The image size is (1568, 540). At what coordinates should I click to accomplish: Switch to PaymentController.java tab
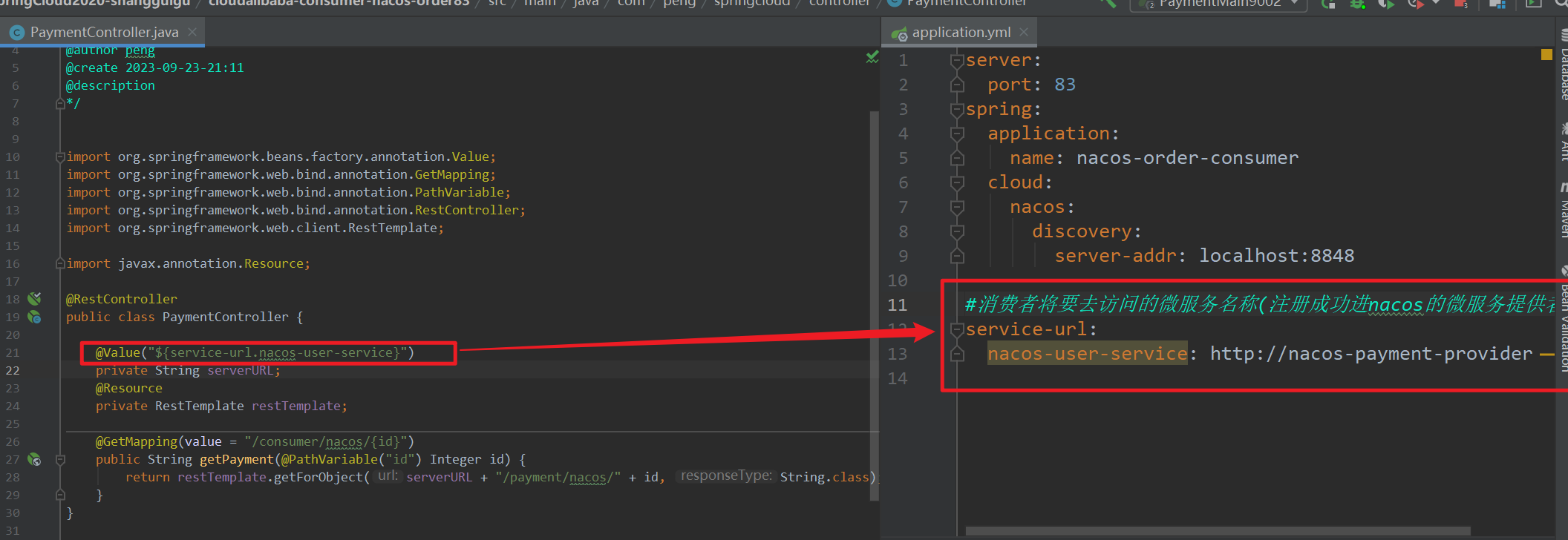tap(104, 33)
